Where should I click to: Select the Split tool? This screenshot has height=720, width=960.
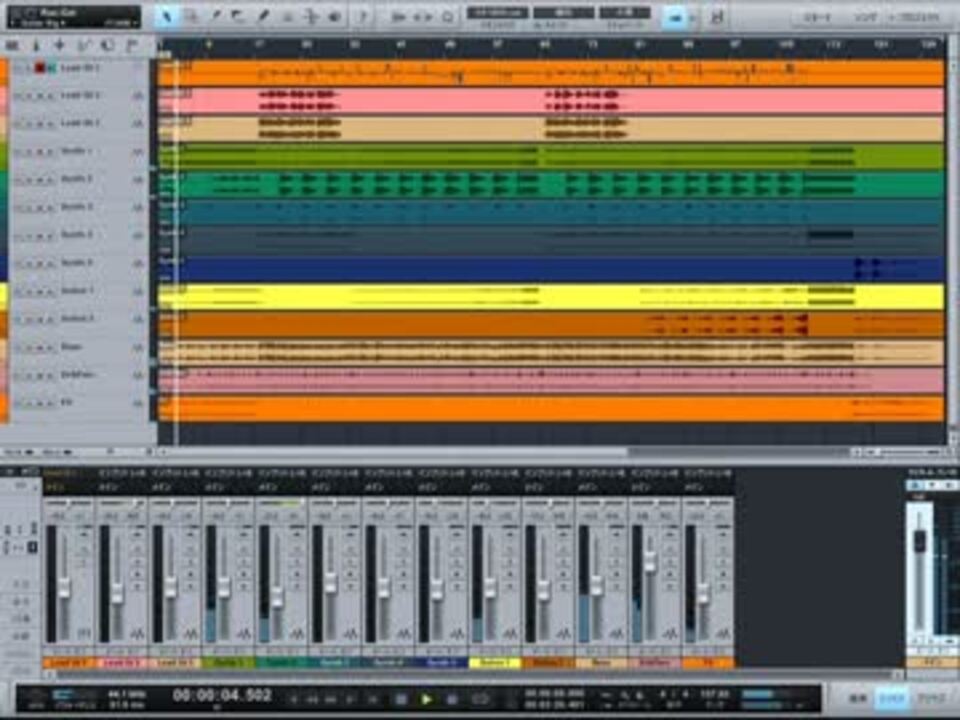215,17
